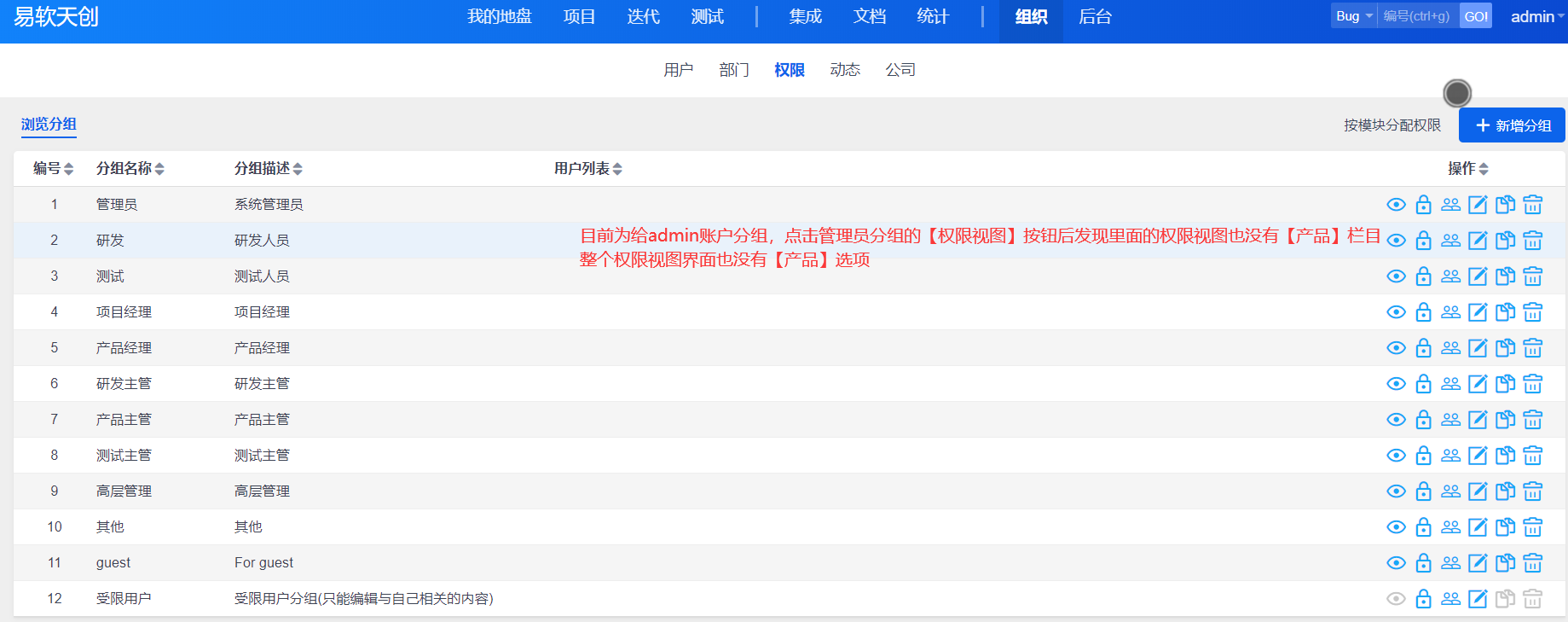The height and width of the screenshot is (622, 1568).
Task: Open 按模块分配权限 link
Action: point(1392,125)
